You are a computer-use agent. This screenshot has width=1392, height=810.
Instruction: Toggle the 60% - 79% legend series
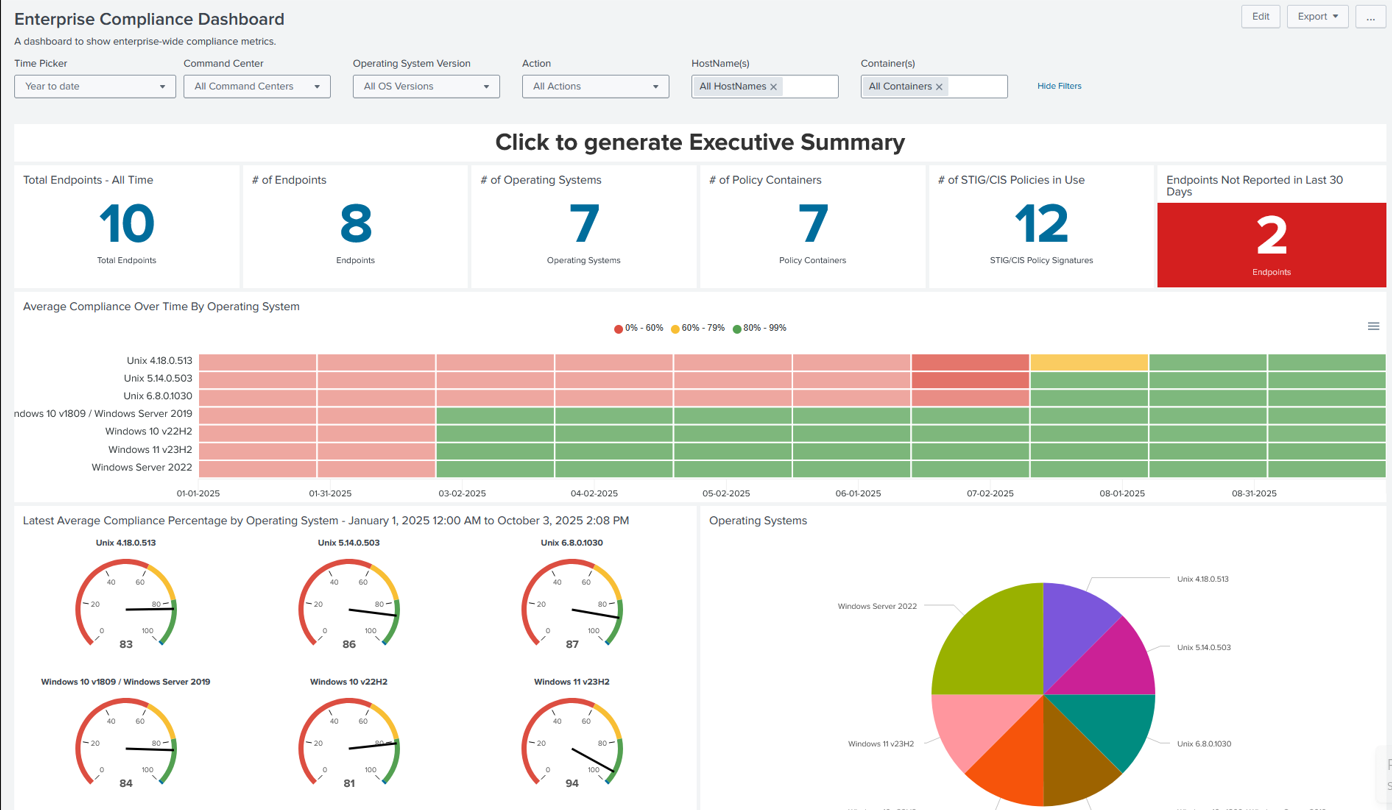(698, 328)
